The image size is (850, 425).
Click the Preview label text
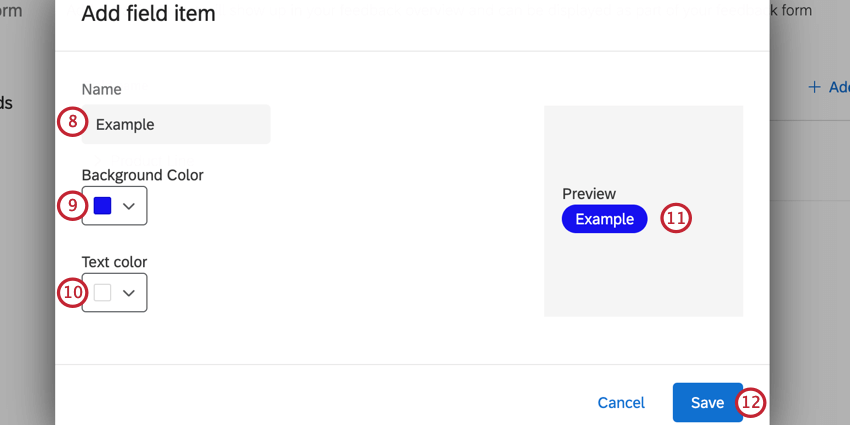tap(589, 194)
